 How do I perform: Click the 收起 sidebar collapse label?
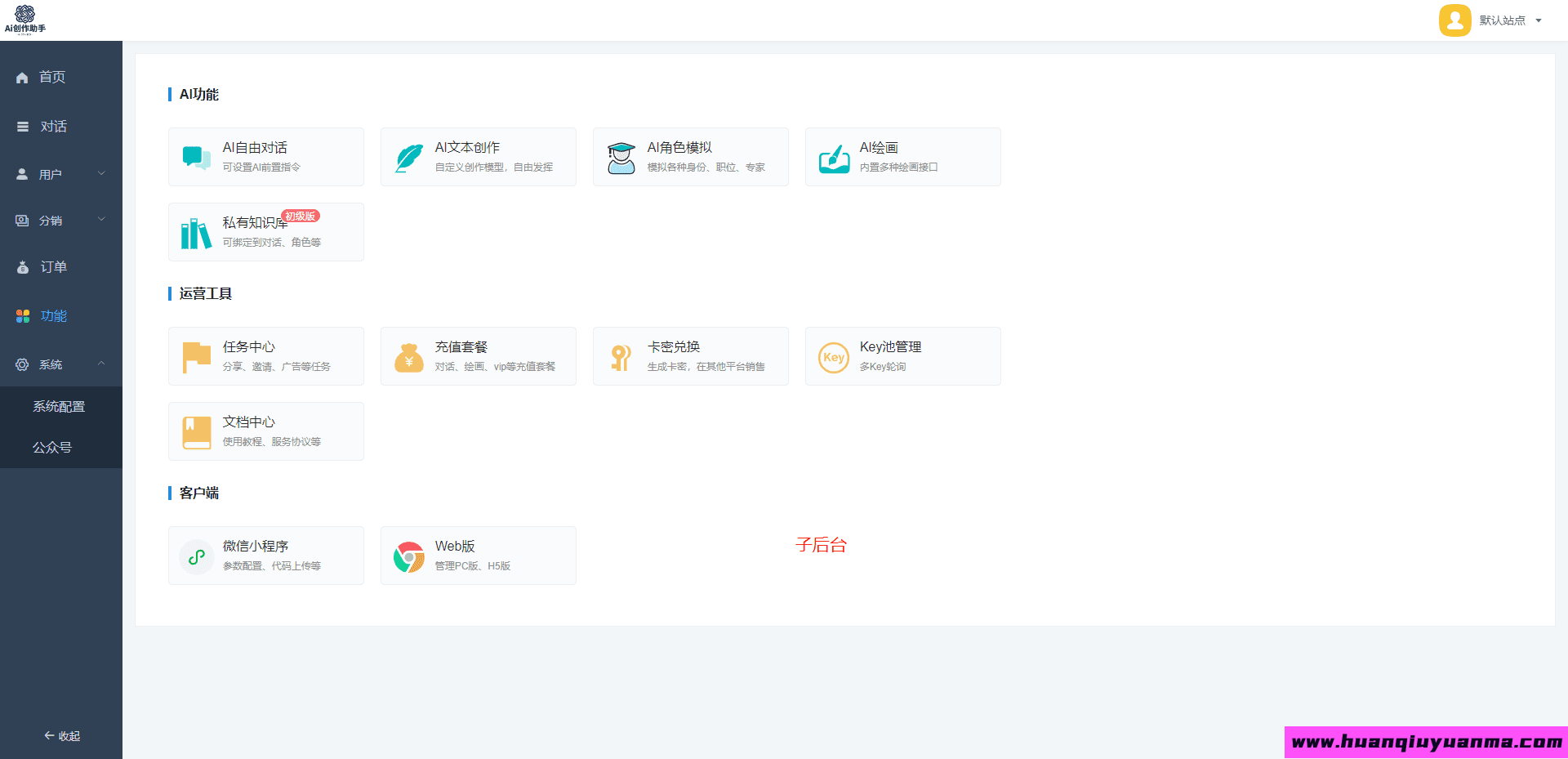[69, 736]
